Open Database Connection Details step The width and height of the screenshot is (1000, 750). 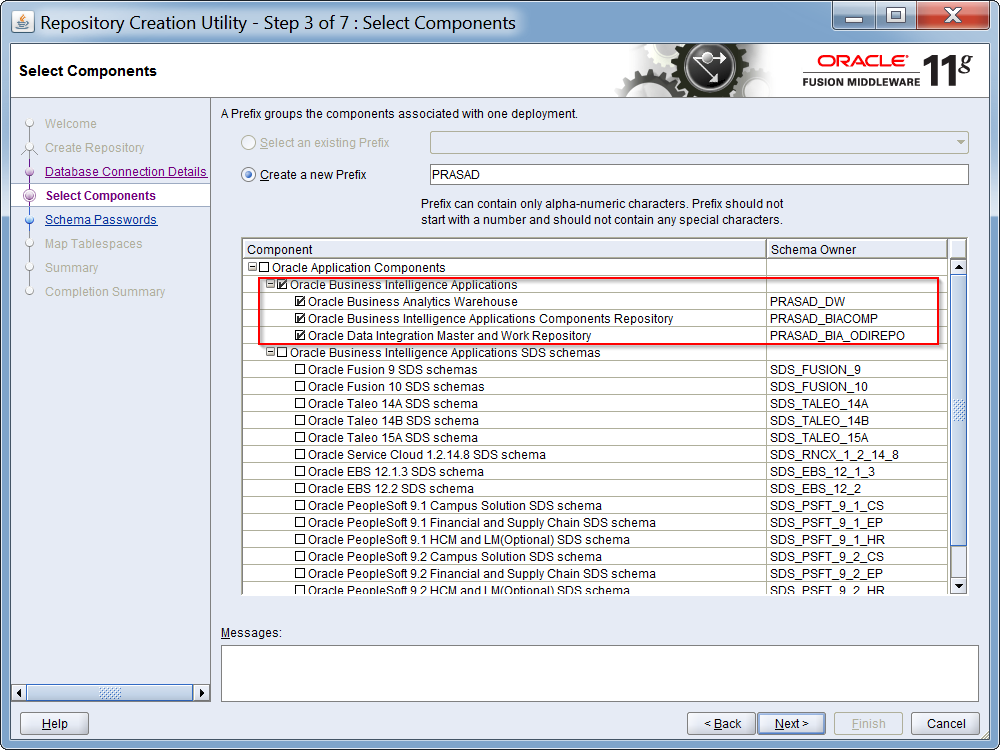tap(126, 172)
